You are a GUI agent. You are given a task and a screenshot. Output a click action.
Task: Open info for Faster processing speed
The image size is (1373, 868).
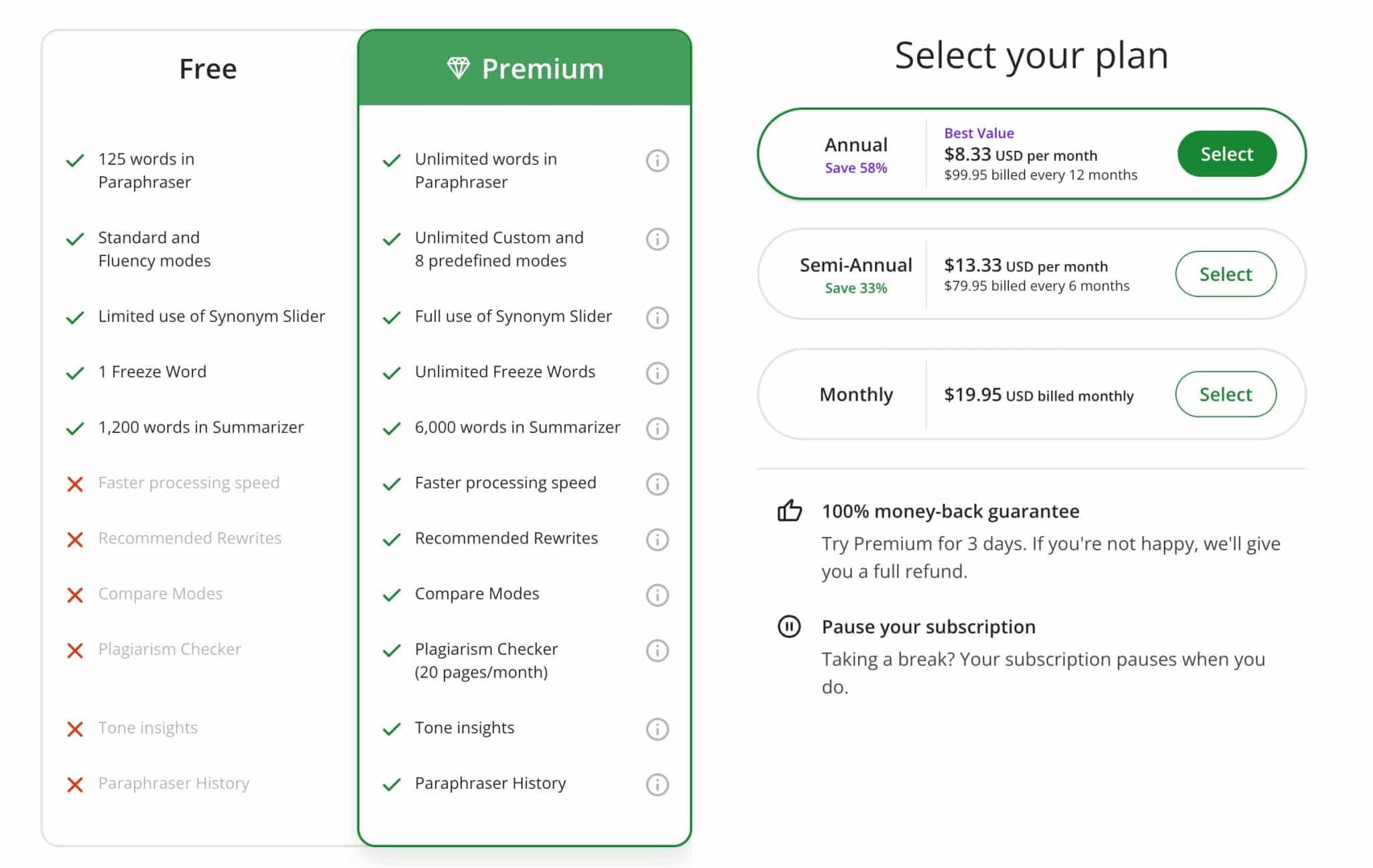point(657,484)
